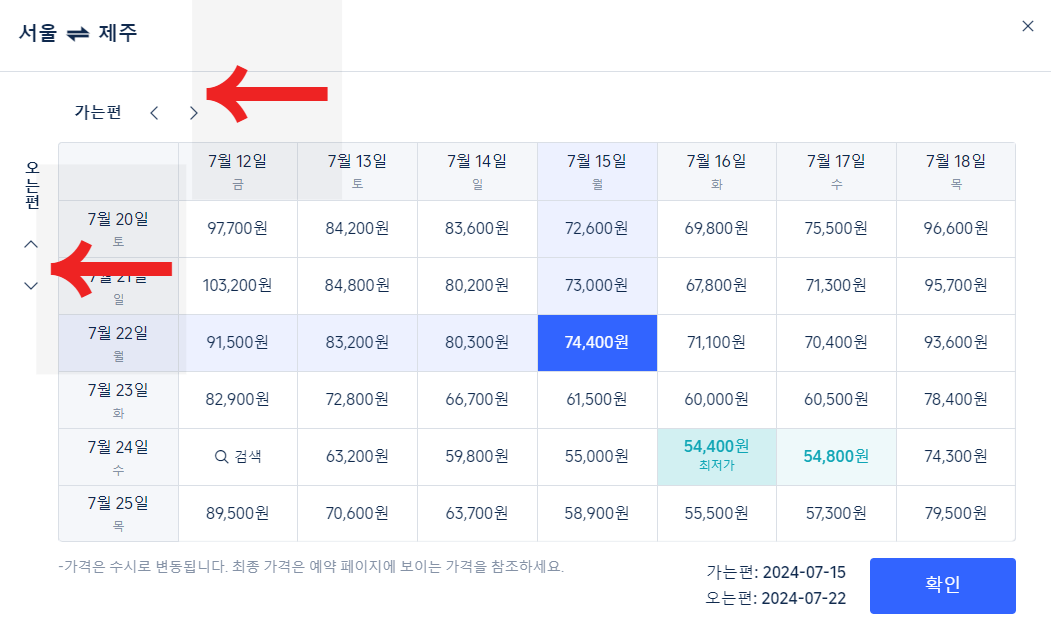Select the 61,500원 fare for July 23 return
Screen dimensions: 1051x635
coord(597,399)
